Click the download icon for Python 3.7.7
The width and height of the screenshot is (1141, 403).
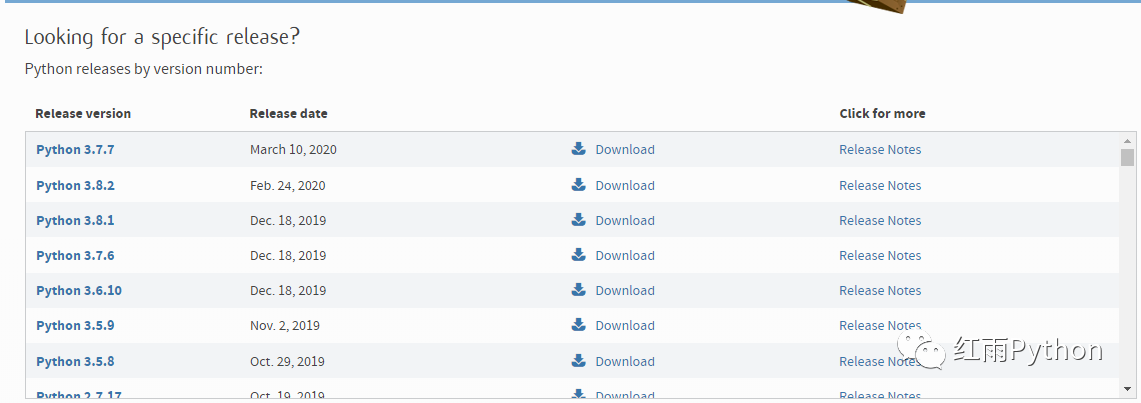(579, 149)
